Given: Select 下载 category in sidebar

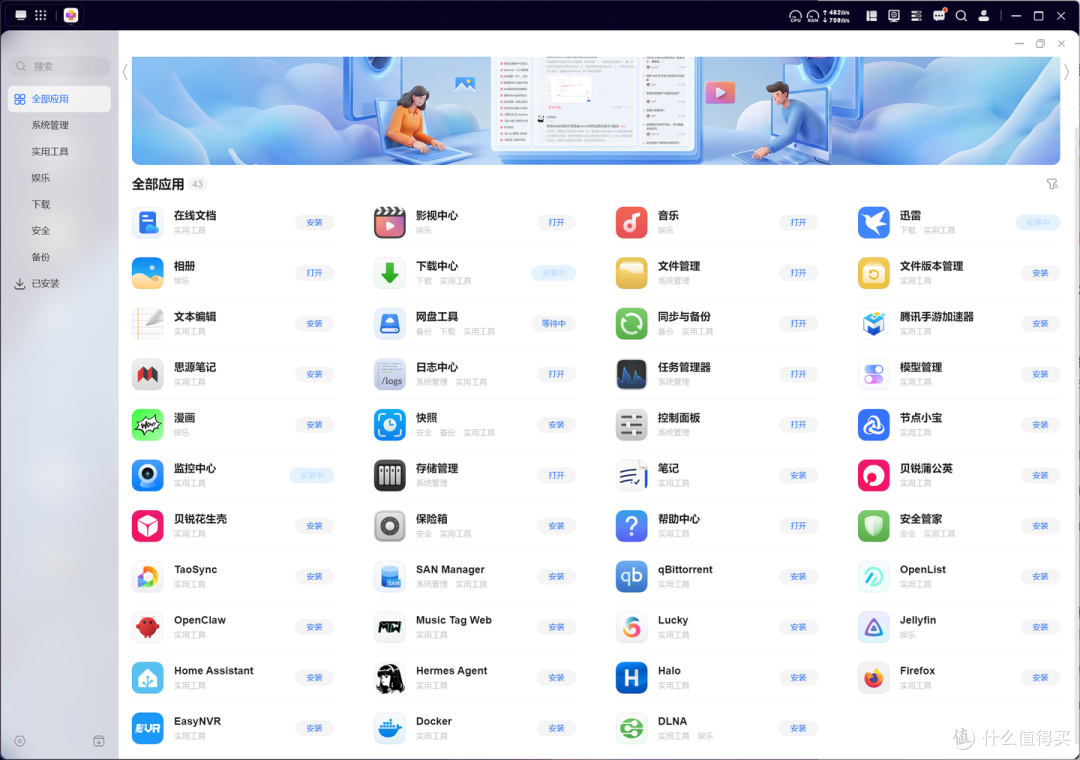Looking at the screenshot, I should pos(41,205).
